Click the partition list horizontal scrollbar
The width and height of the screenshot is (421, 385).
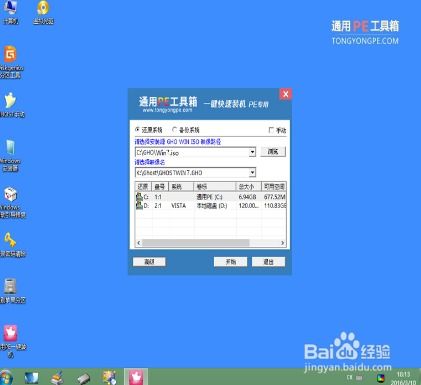tap(210, 243)
